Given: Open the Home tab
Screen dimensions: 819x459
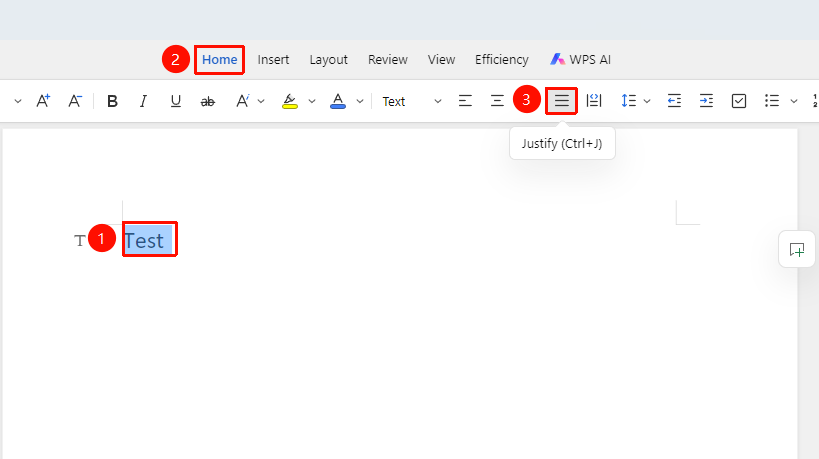Looking at the screenshot, I should (x=219, y=60).
